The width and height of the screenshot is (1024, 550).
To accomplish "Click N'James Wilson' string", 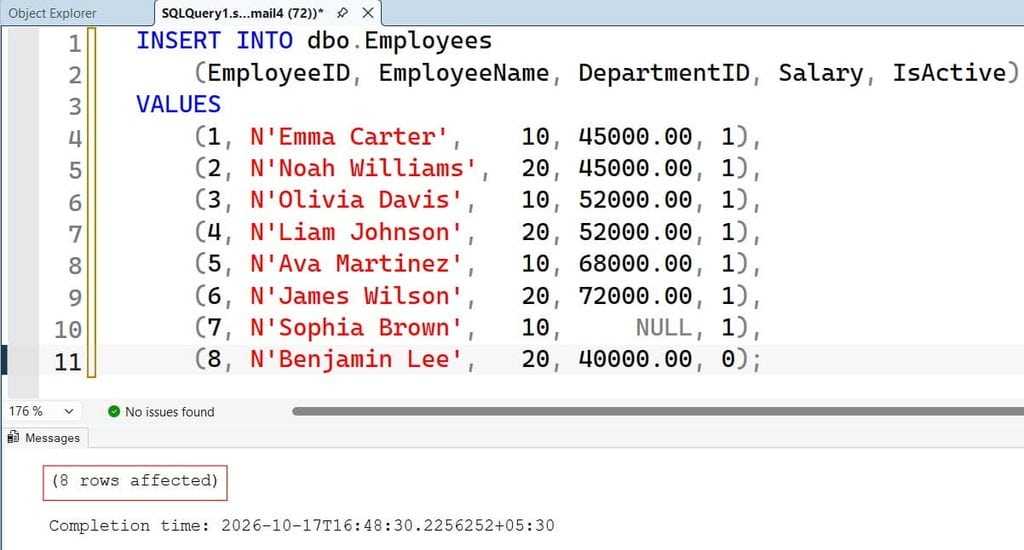I will (357, 296).
